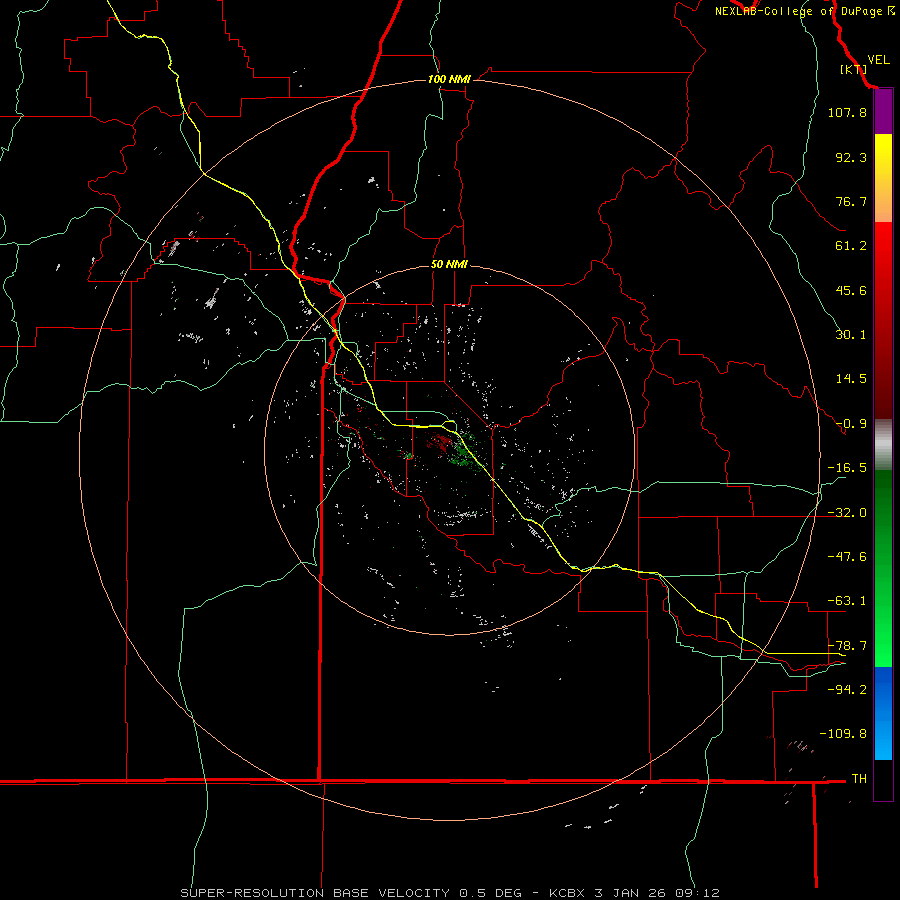This screenshot has height=900, width=900.
Task: Select the -109.8 scale value
Action: coord(843,734)
